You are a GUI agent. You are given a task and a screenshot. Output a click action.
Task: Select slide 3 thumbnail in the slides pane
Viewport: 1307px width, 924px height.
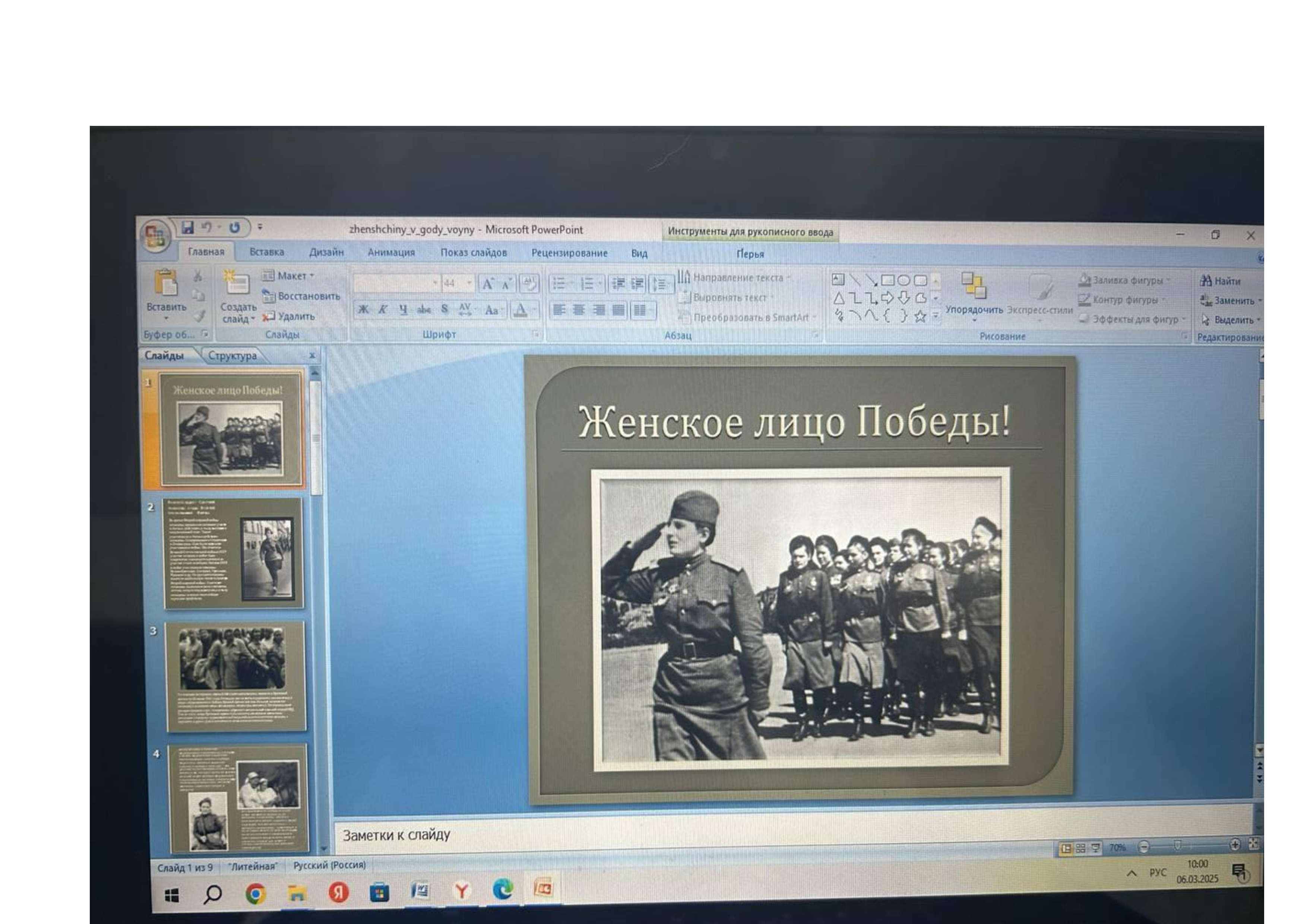(236, 676)
